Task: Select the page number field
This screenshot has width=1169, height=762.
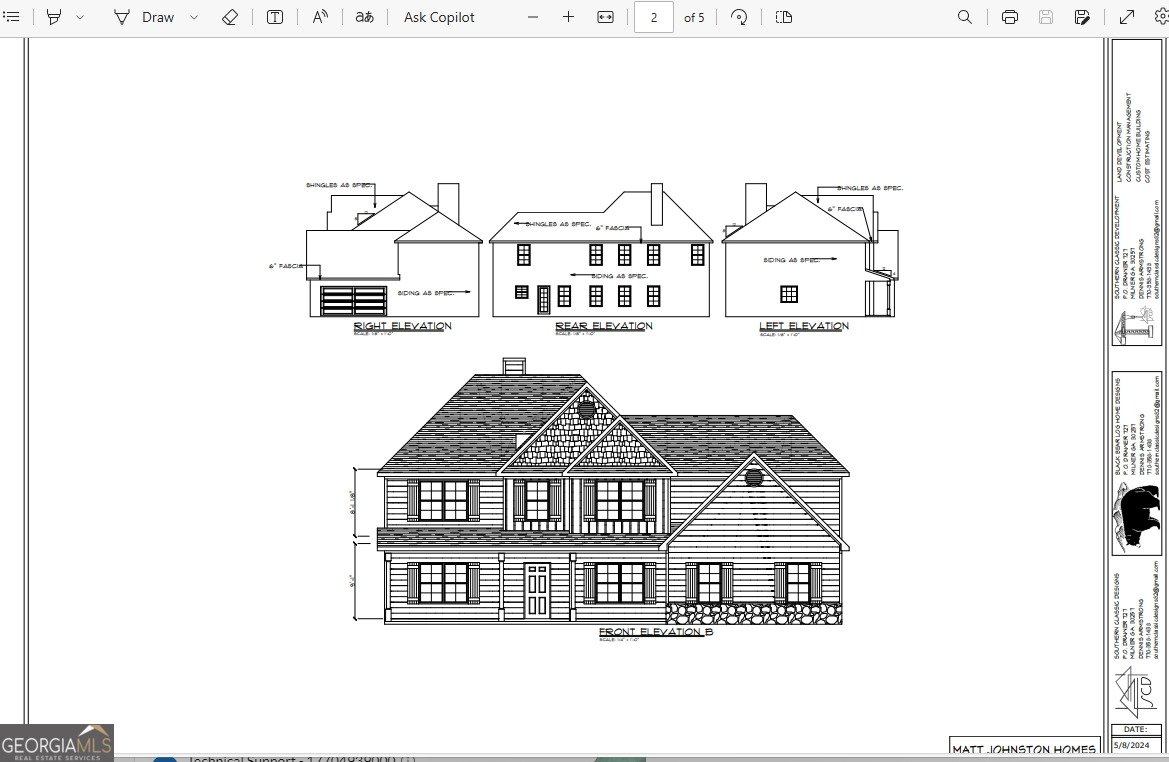Action: (x=654, y=16)
